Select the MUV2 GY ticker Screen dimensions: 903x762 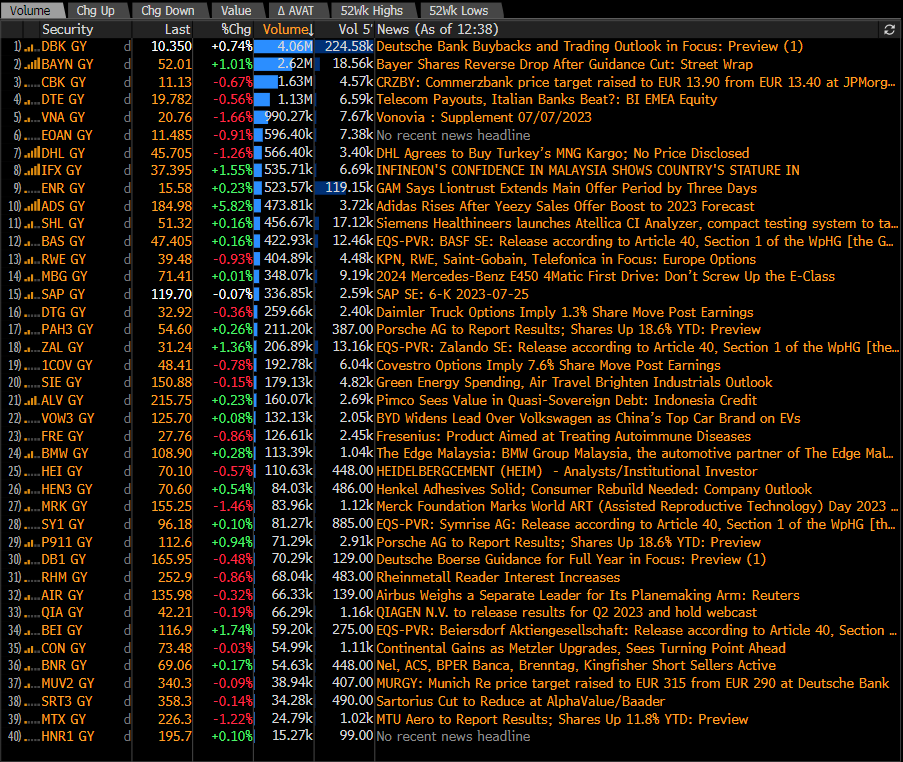tap(67, 684)
